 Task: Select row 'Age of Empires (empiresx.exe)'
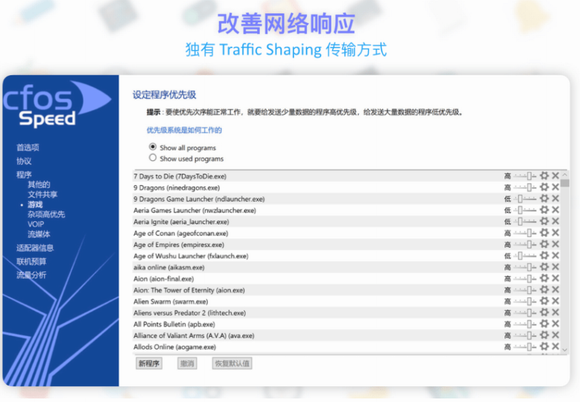click(345, 244)
